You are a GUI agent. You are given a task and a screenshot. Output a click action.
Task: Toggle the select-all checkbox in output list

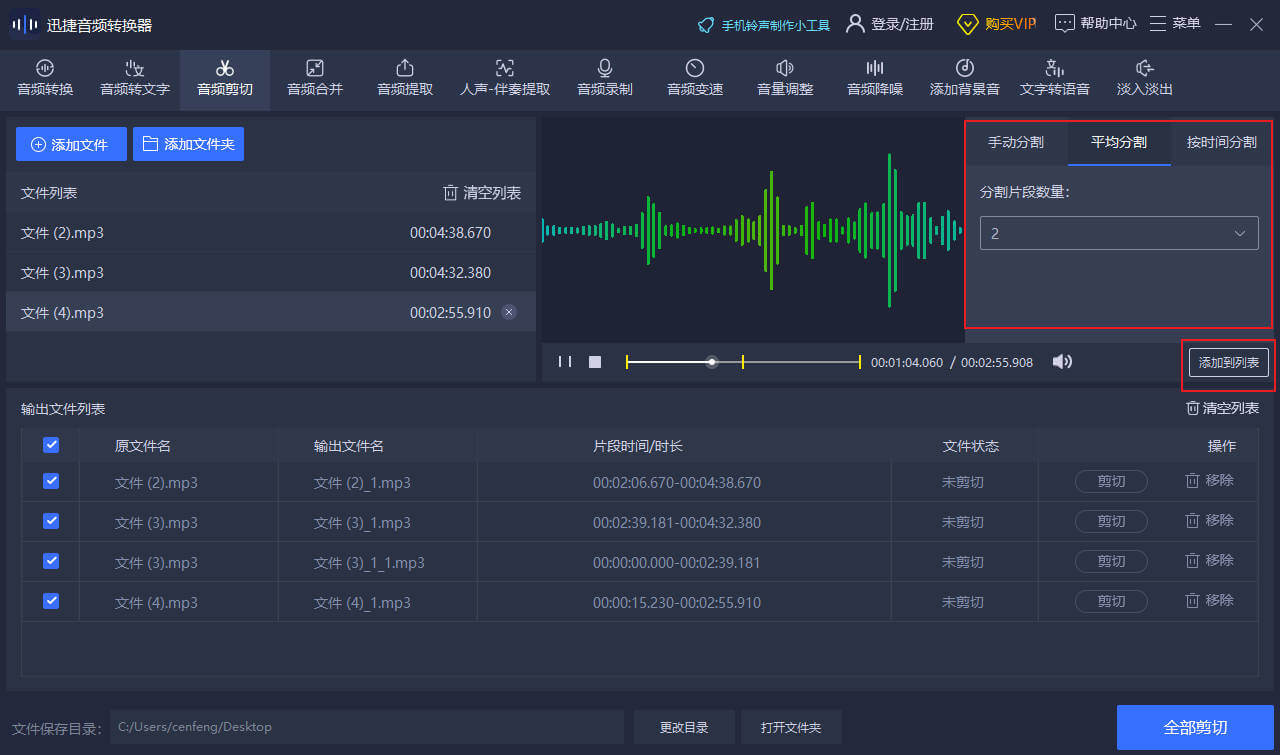pos(50,445)
